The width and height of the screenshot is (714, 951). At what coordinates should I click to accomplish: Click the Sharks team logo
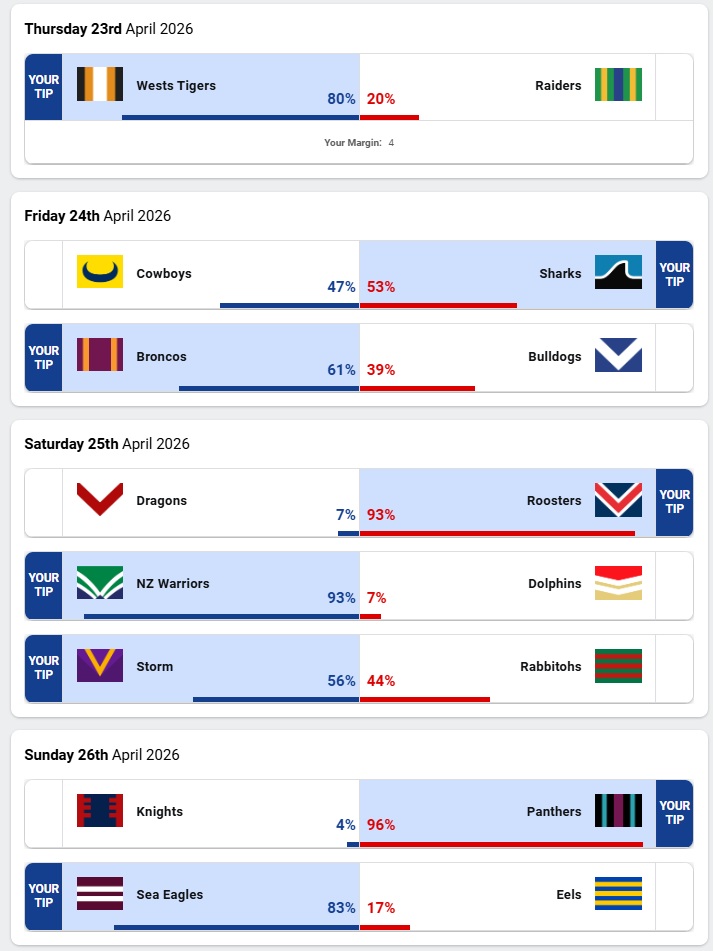coord(618,272)
